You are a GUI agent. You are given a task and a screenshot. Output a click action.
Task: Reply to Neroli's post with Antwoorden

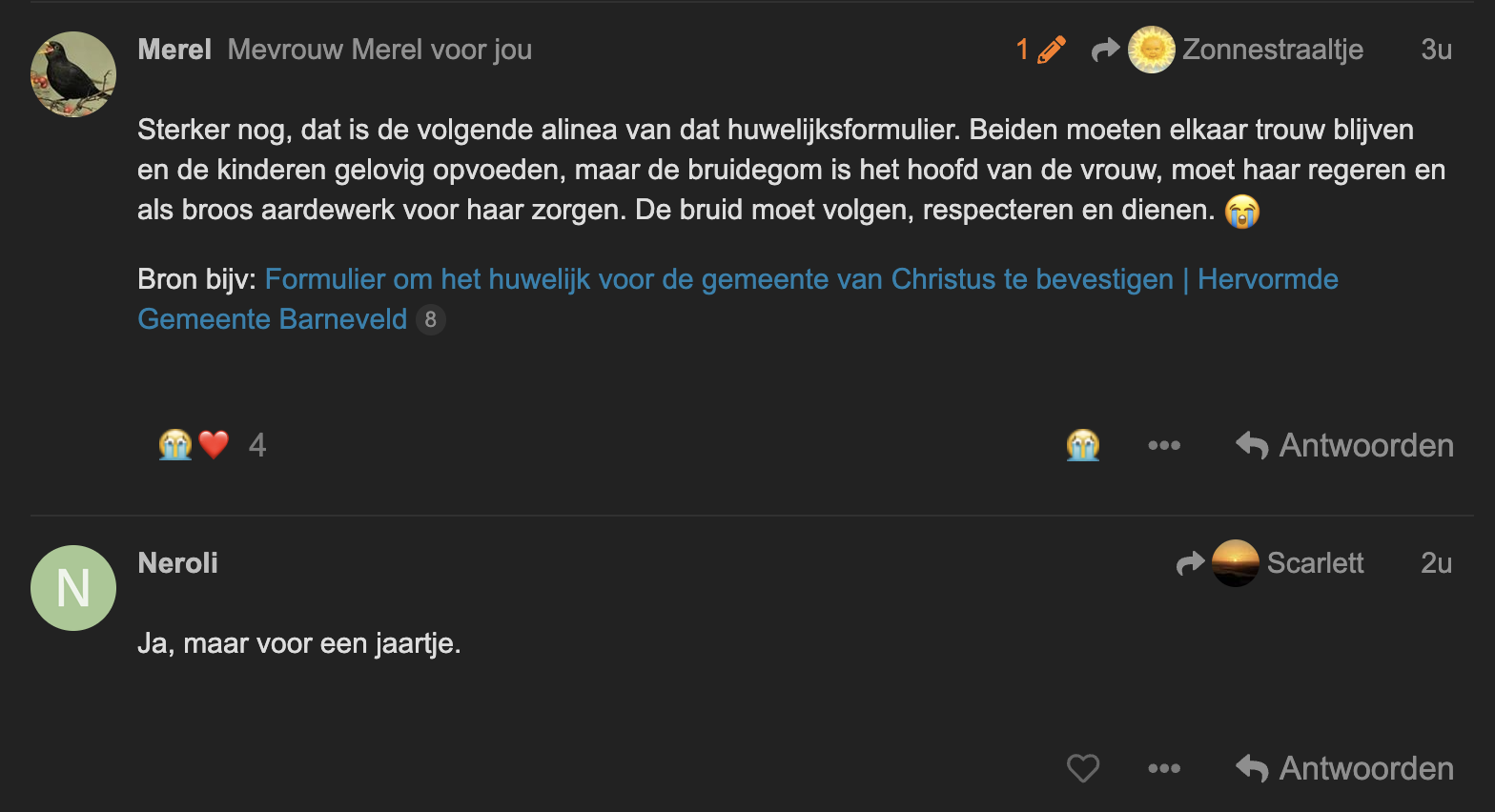1344,768
